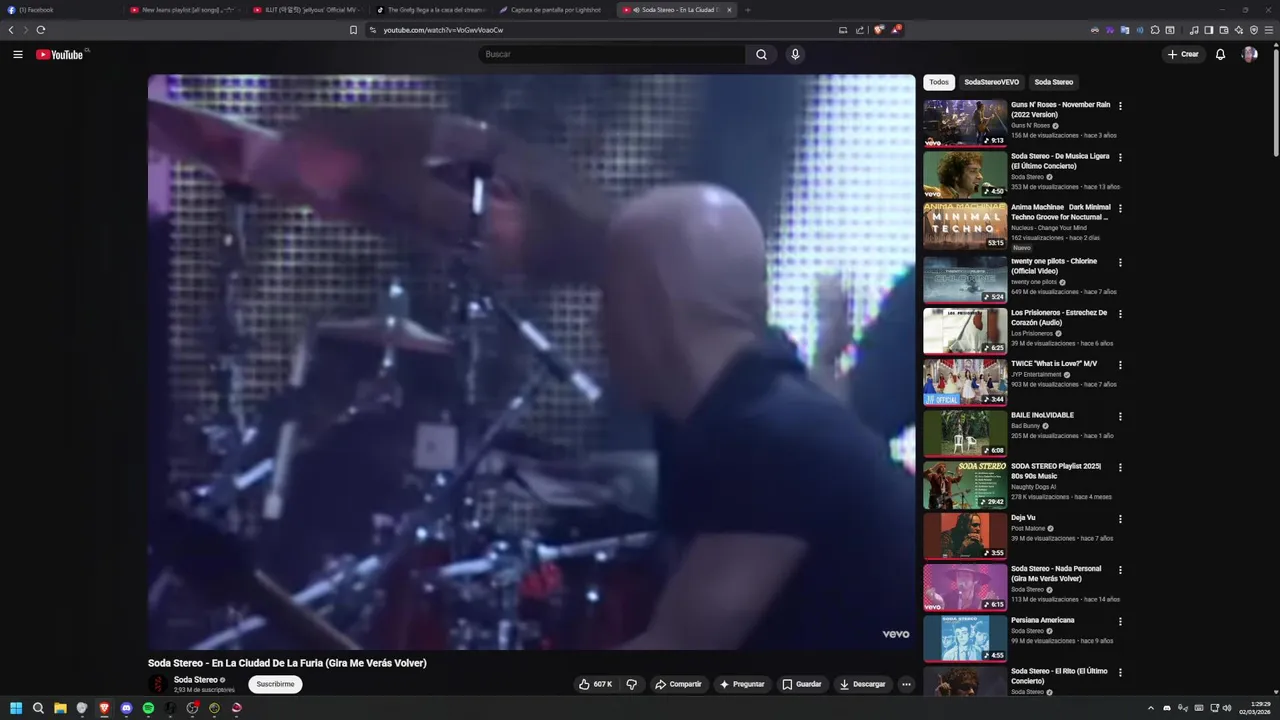Click the Compartir share button
This screenshot has height=720, width=1280.
[678, 684]
